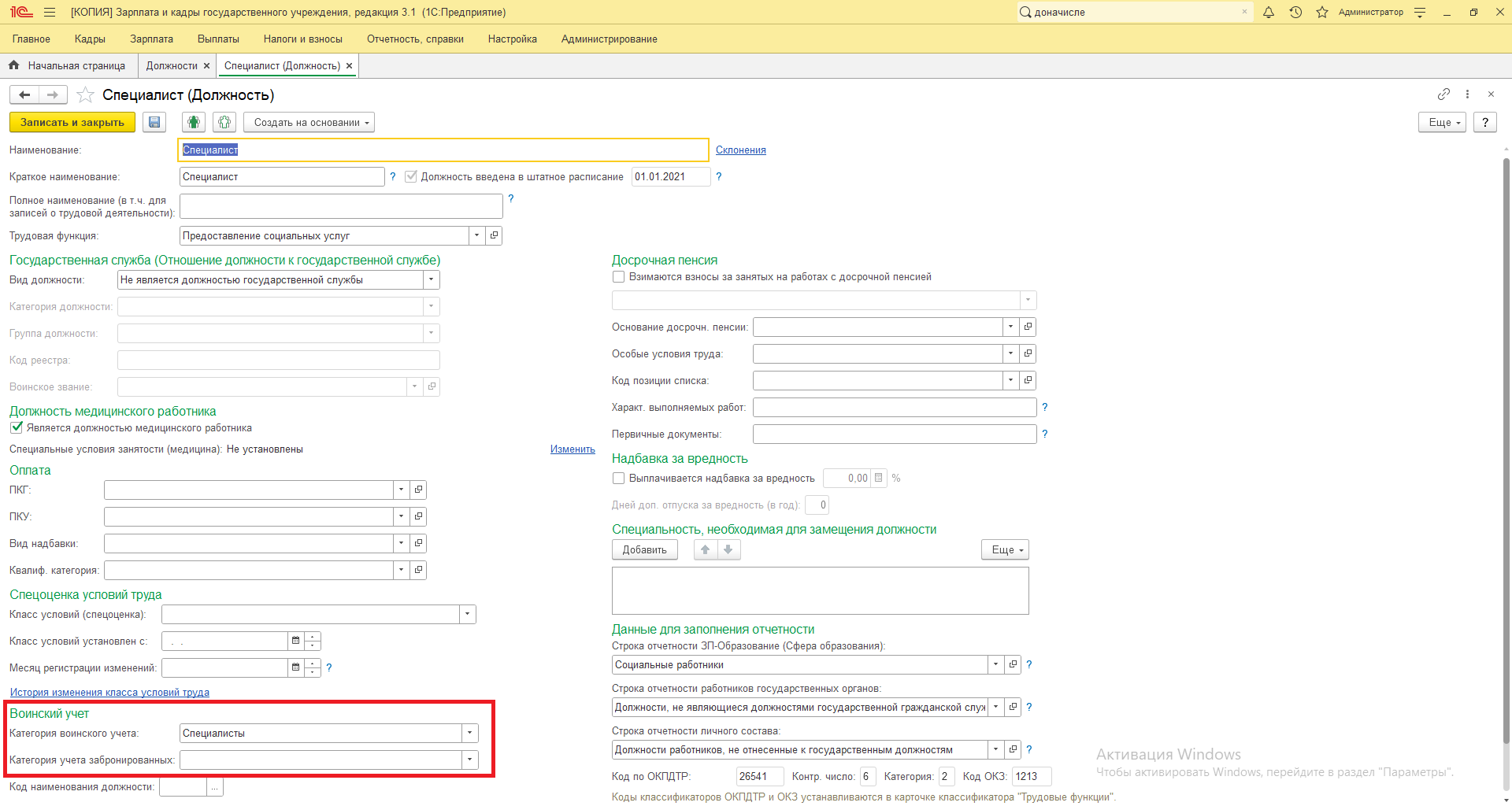Screen dimensions: 1512x806
Task: Open Вид надбавки record icon
Action: [x=418, y=543]
